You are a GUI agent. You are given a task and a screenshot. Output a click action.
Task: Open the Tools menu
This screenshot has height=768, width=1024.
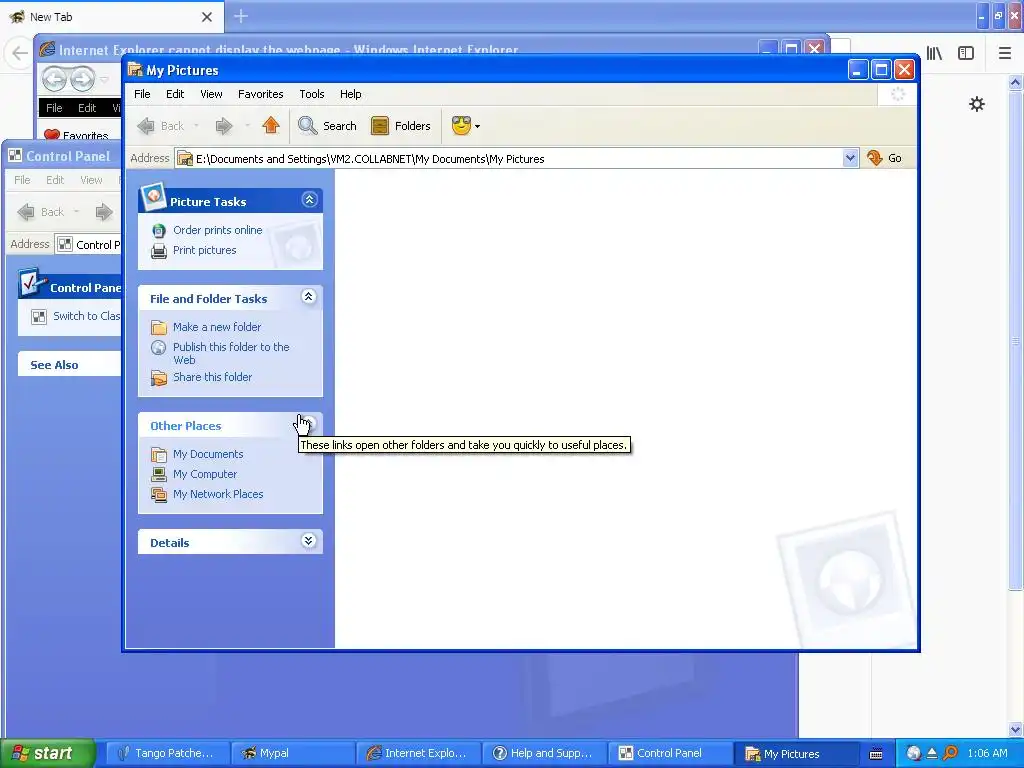[x=312, y=94]
